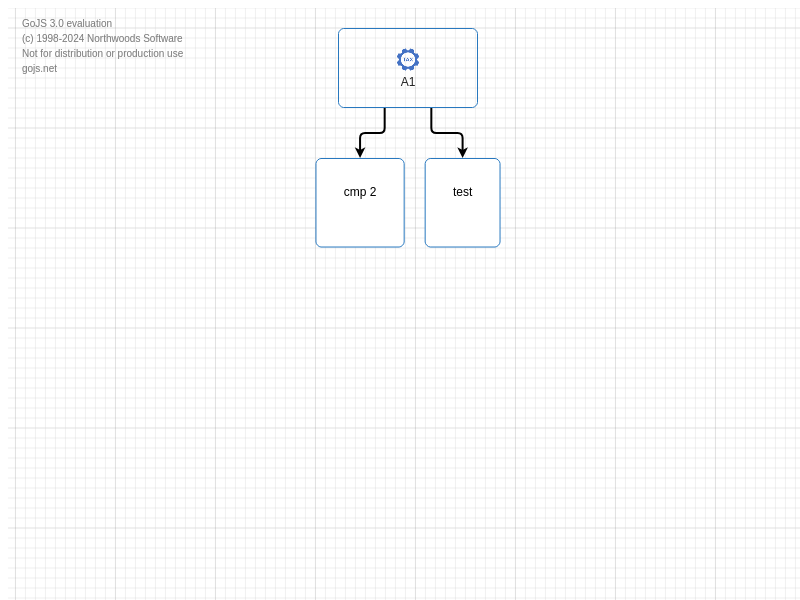Viewport: 800px width, 600px height.
Task: Click the "GoJS 3.0 evaluation" watermark text
Action: pyautogui.click(x=67, y=23)
